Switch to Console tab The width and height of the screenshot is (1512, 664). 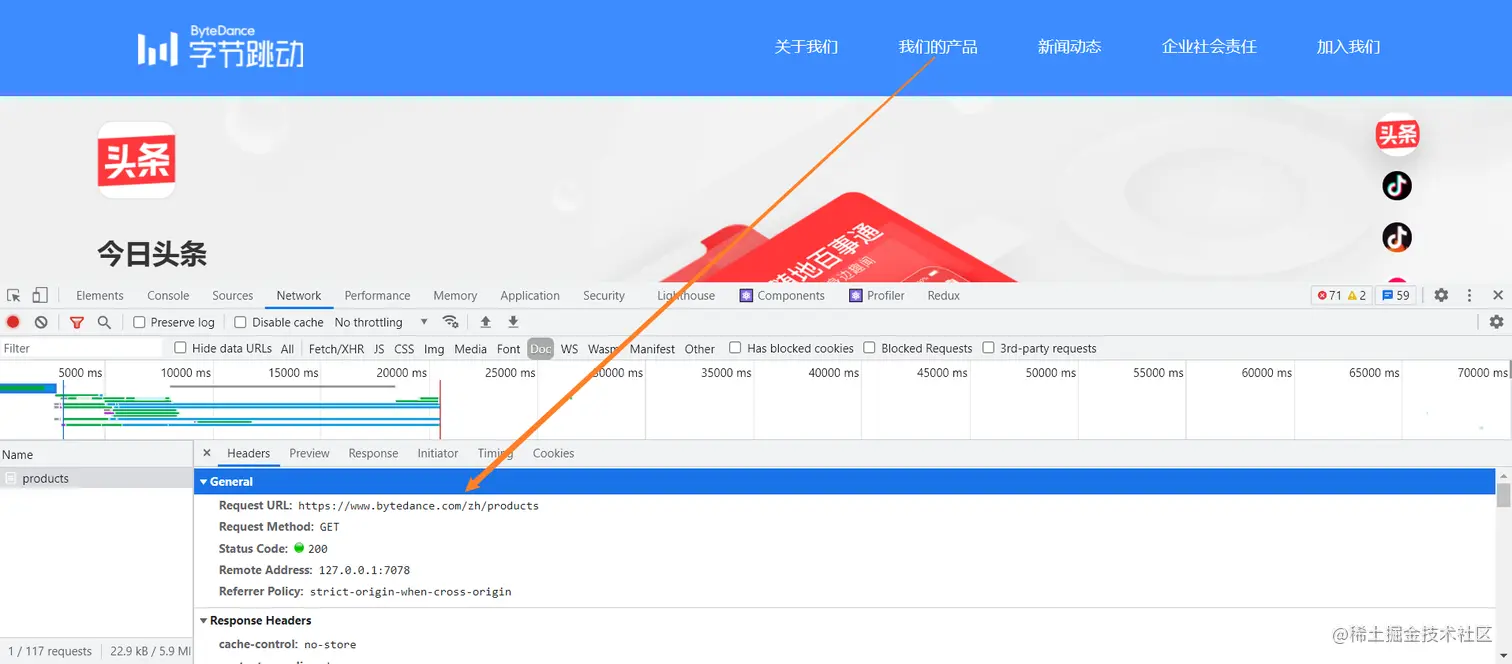(168, 295)
